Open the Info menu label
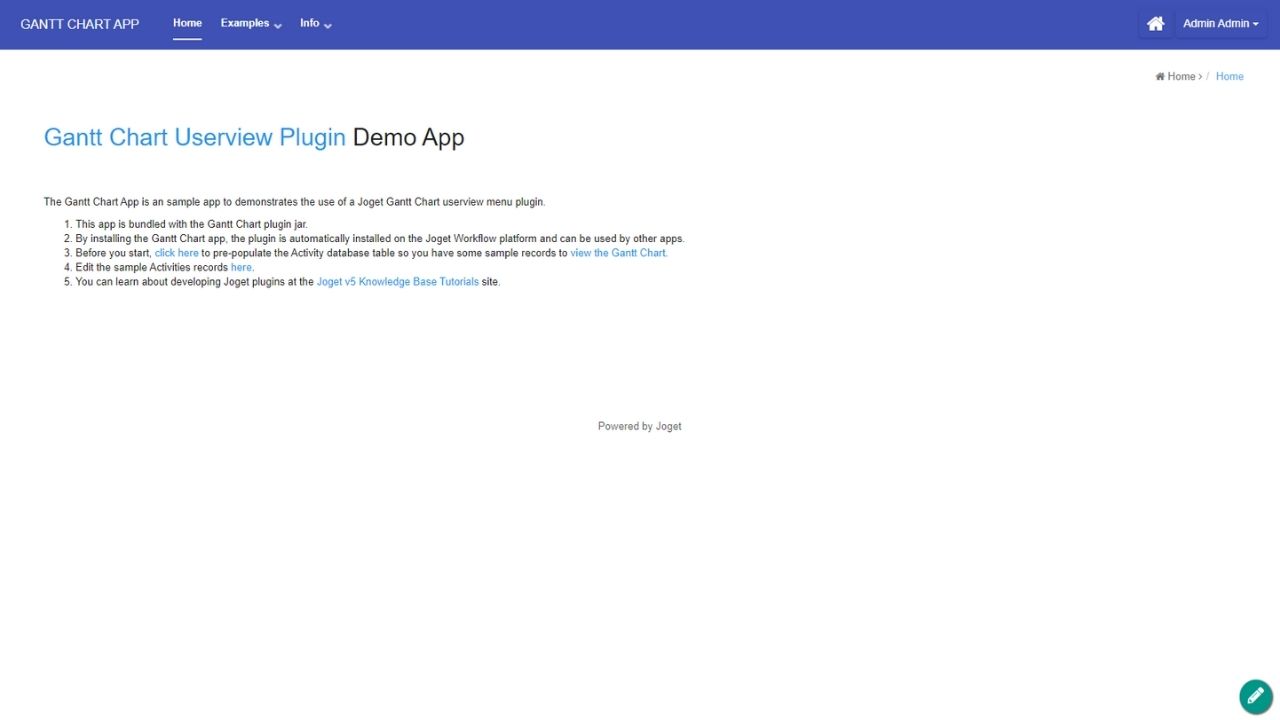The image size is (1280, 720). coord(310,23)
